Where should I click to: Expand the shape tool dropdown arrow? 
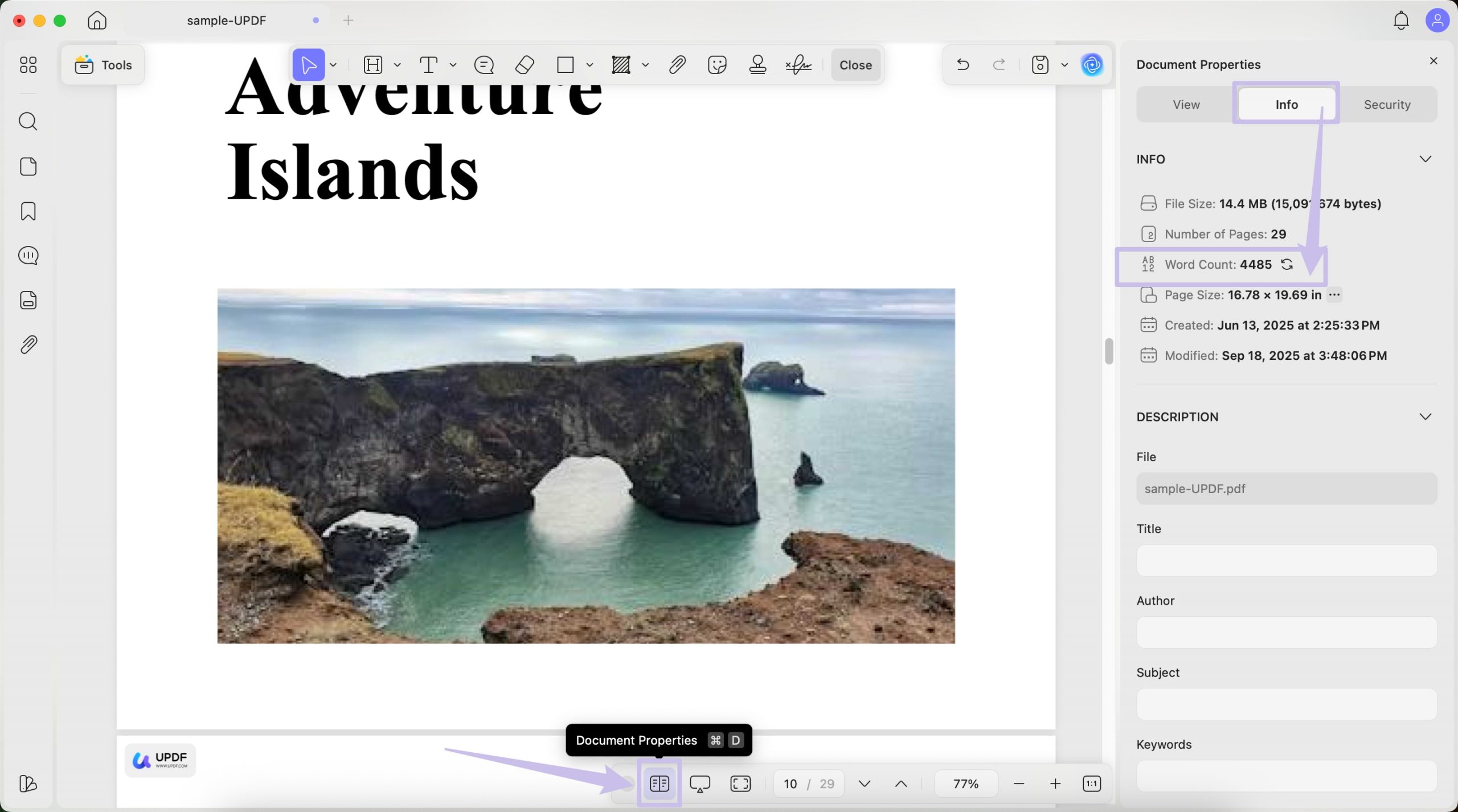coord(588,64)
